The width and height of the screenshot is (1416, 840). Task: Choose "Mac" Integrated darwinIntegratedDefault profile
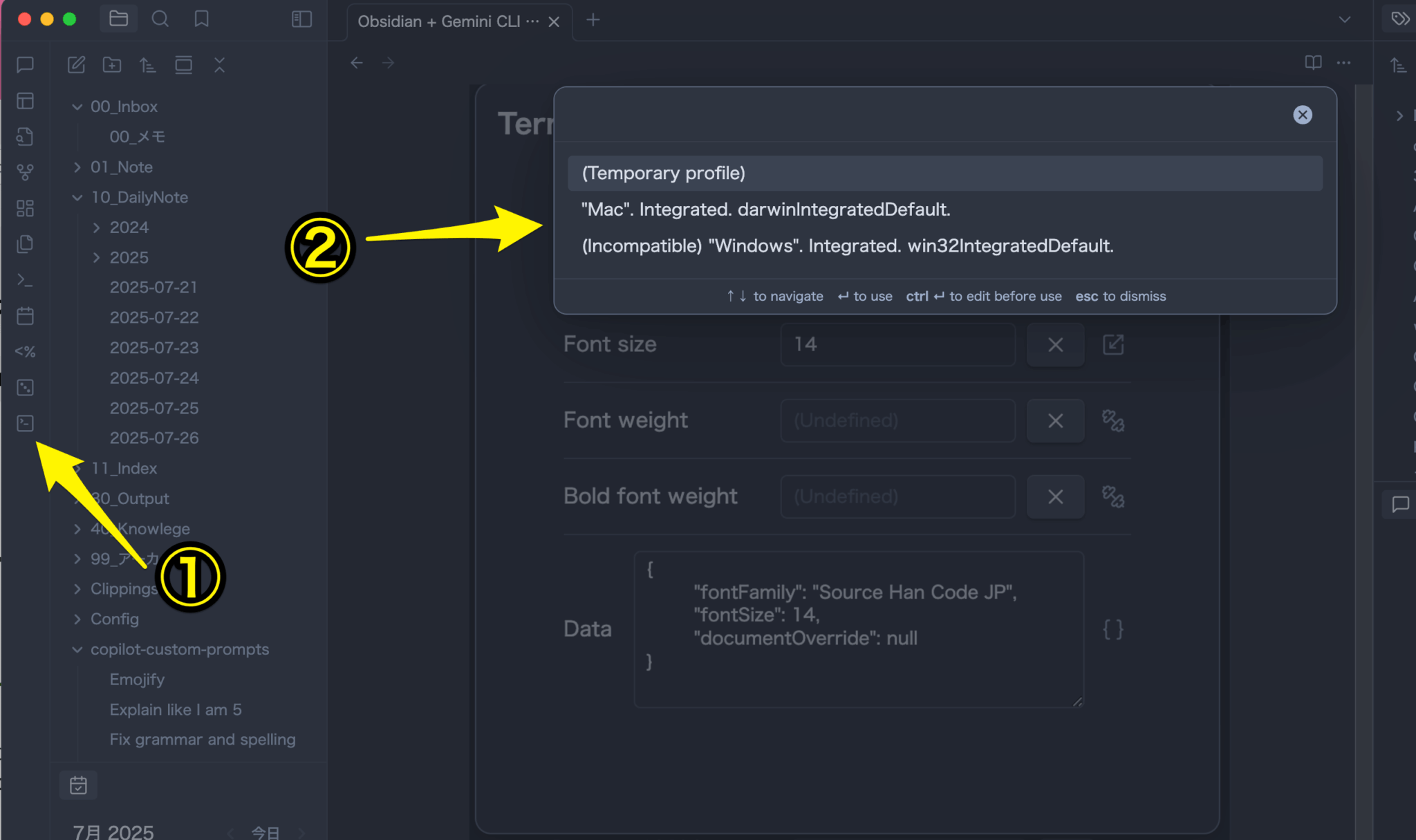[765, 209]
